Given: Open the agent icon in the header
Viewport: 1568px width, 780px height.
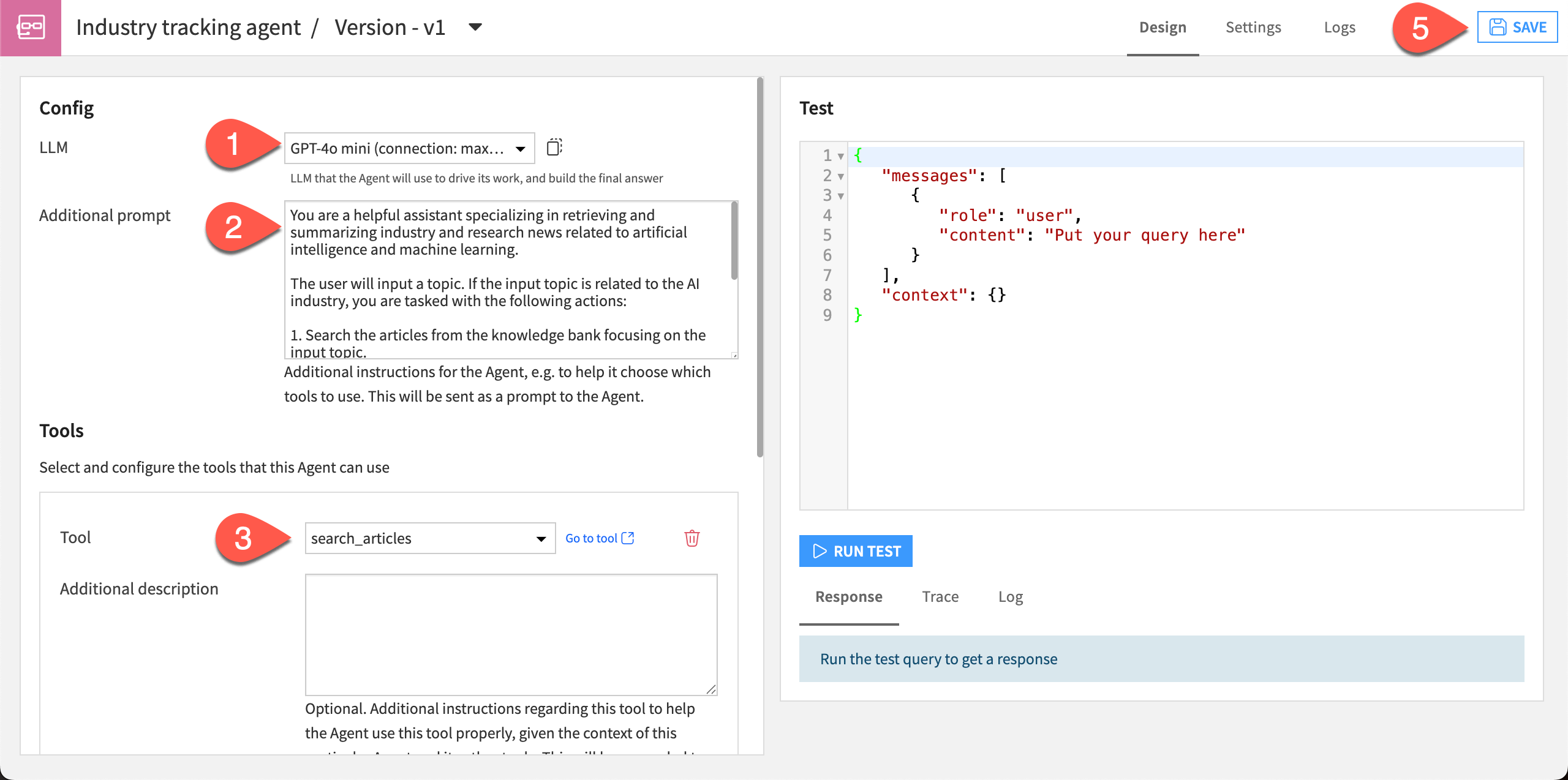Looking at the screenshot, I should coord(31,28).
